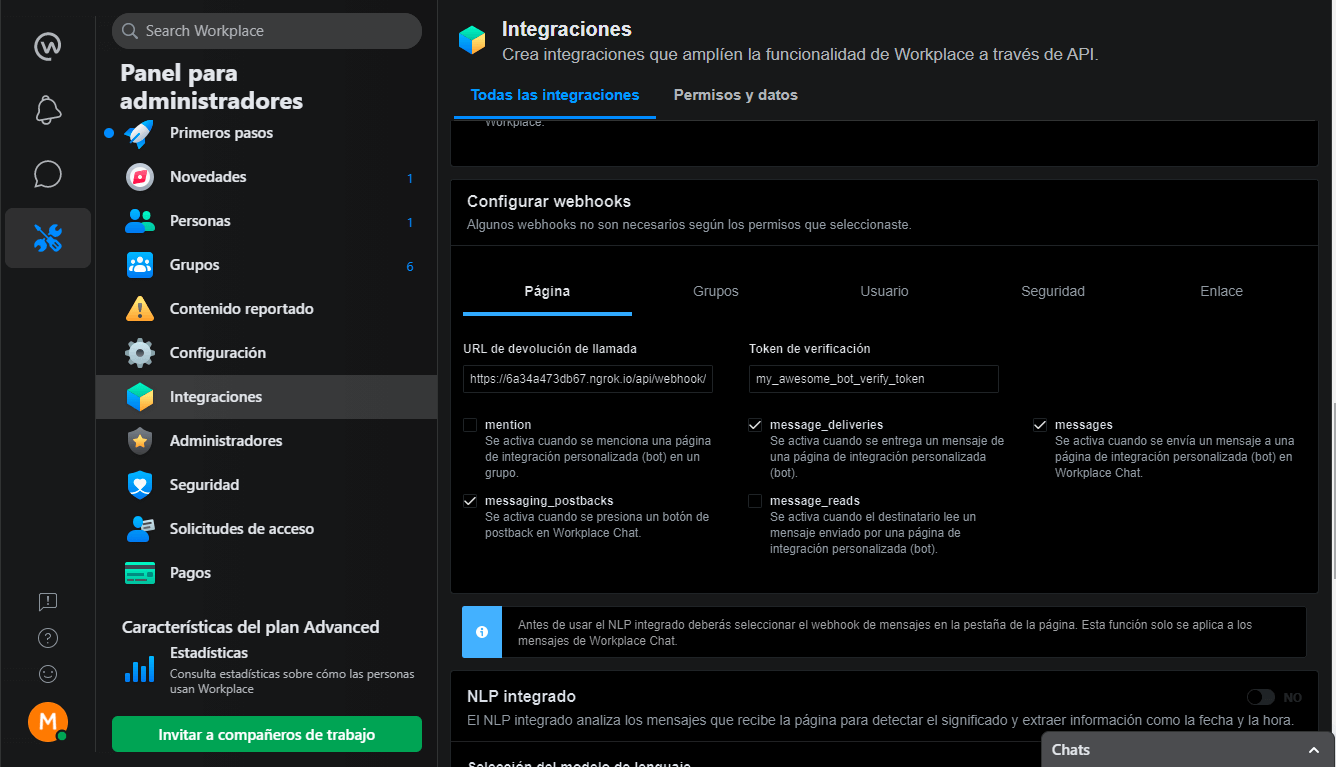Uncheck the messages webhook checkbox
The height and width of the screenshot is (767, 1336).
(1040, 425)
